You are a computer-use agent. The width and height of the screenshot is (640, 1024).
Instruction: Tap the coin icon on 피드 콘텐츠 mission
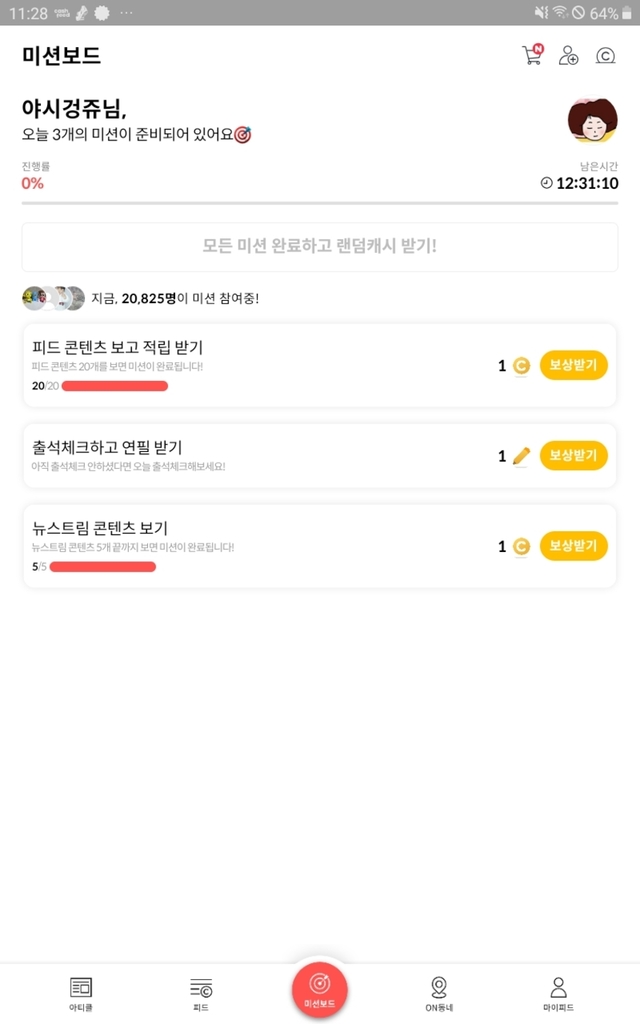[521, 366]
